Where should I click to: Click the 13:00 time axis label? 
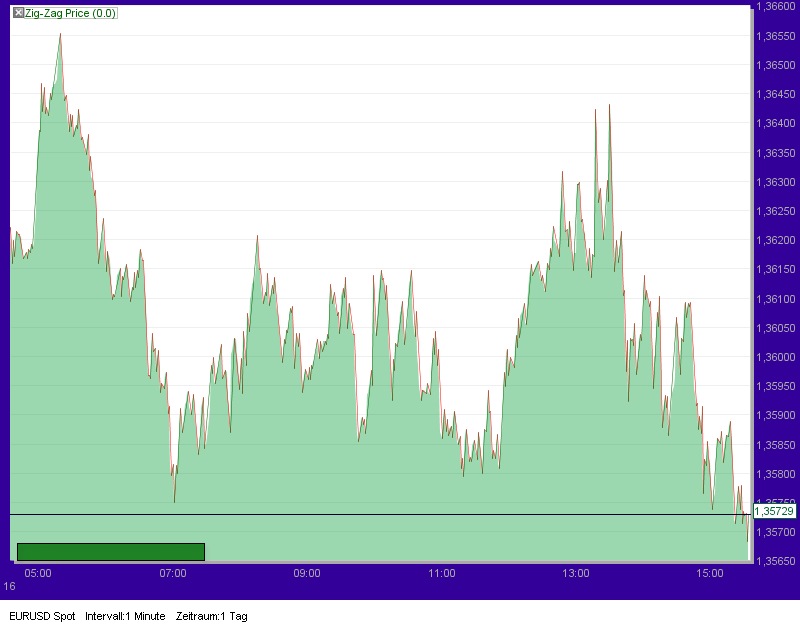(x=577, y=573)
